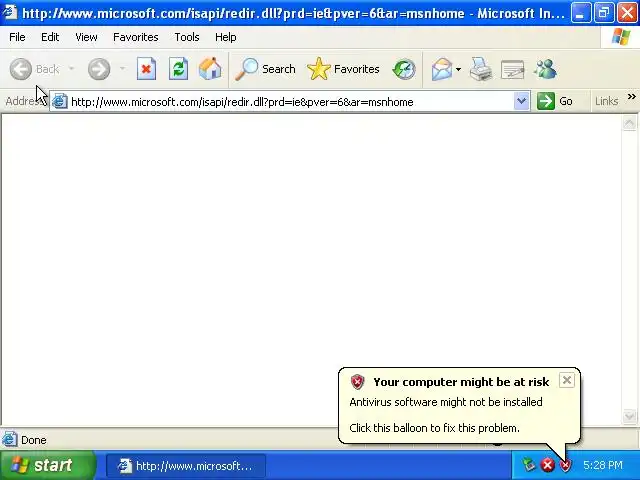Open Messenger people icon
Screen dimensions: 640x480
point(545,69)
